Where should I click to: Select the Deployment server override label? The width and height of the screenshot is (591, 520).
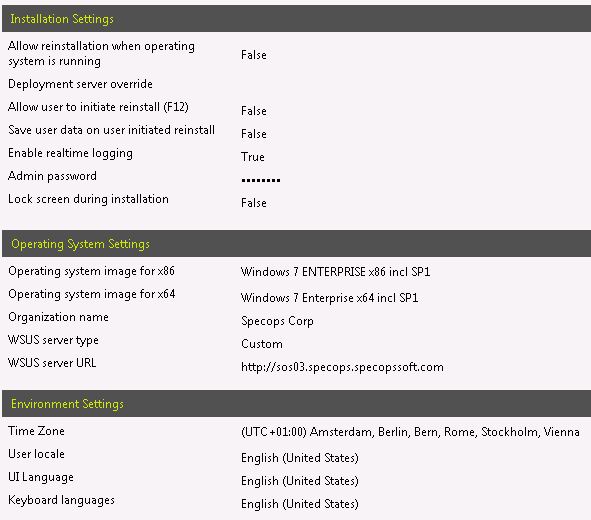80,84
